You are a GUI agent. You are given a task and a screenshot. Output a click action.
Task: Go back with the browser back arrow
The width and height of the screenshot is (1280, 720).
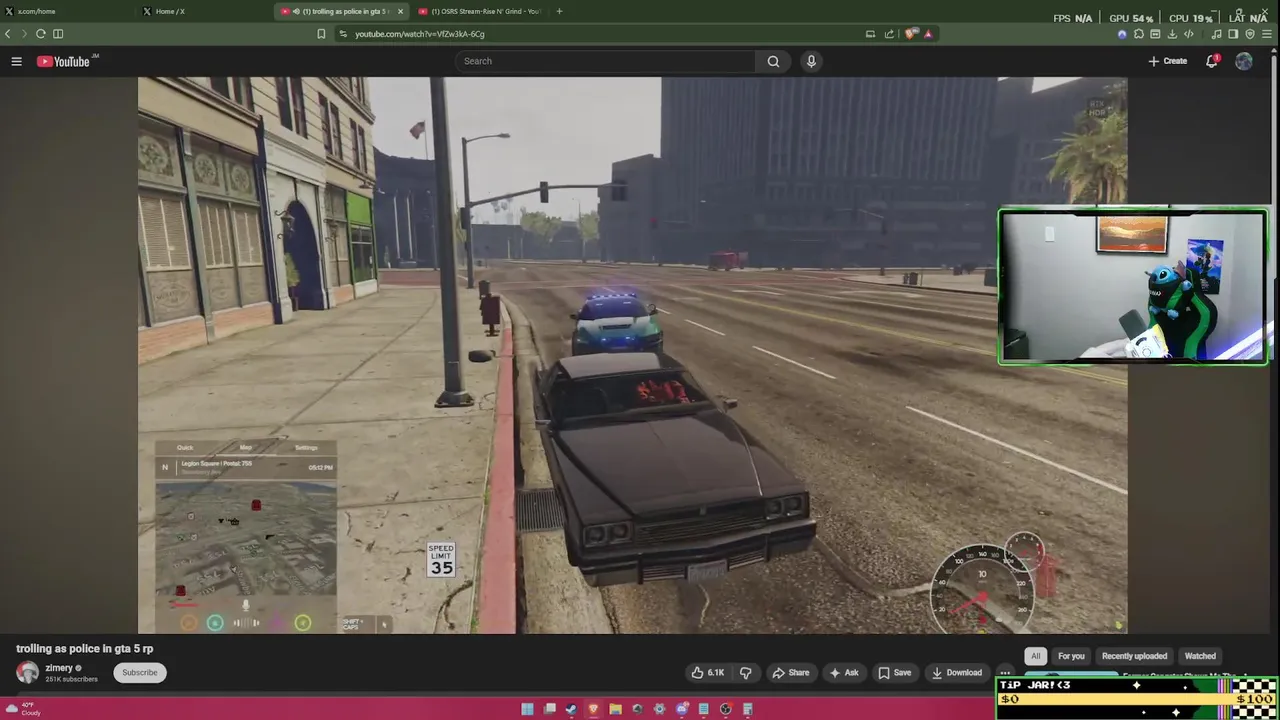point(8,34)
